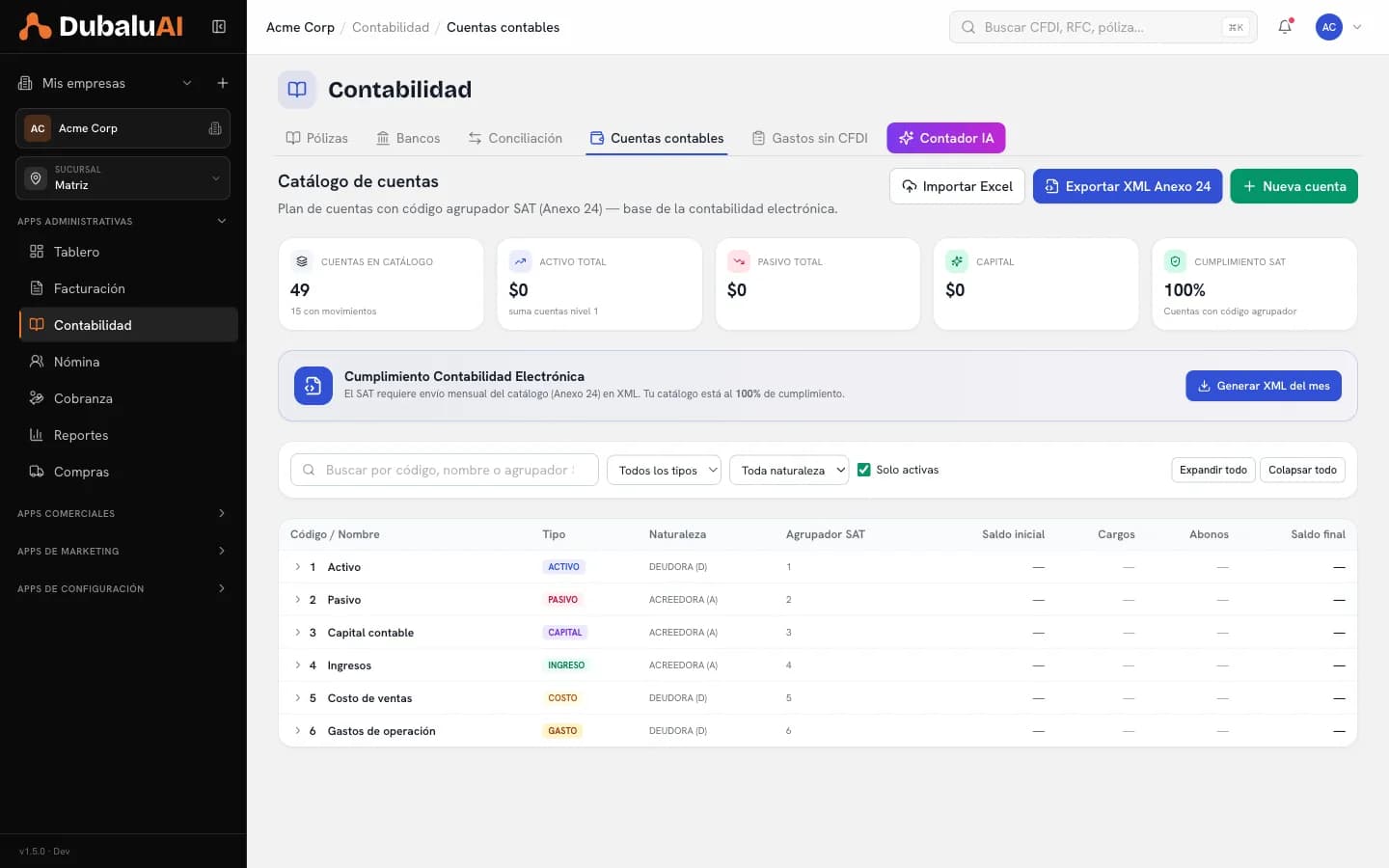Focus the Buscar CFDI, RFC, póliza search field

(x=1103, y=27)
